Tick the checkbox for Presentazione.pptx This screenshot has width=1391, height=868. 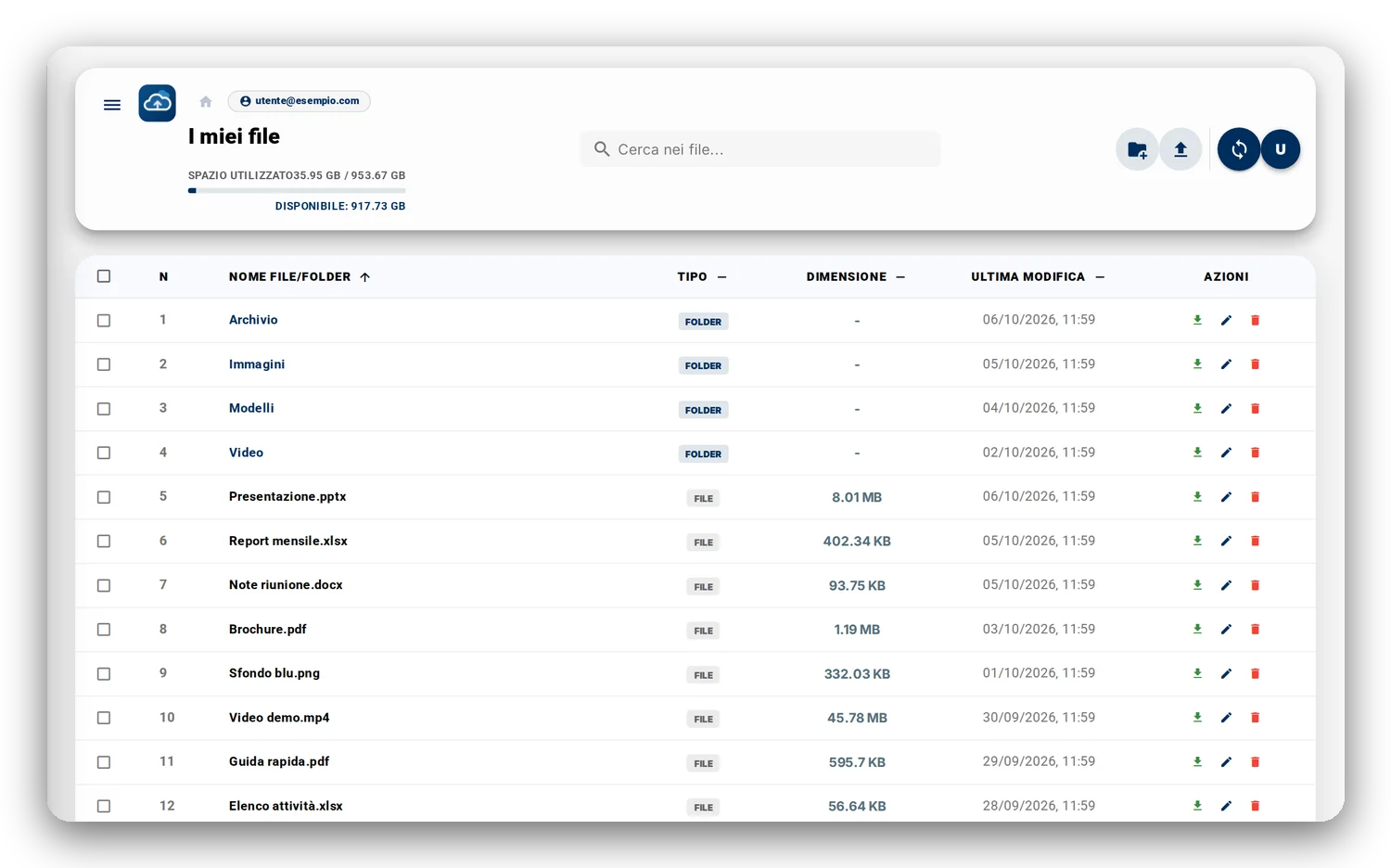coord(104,497)
